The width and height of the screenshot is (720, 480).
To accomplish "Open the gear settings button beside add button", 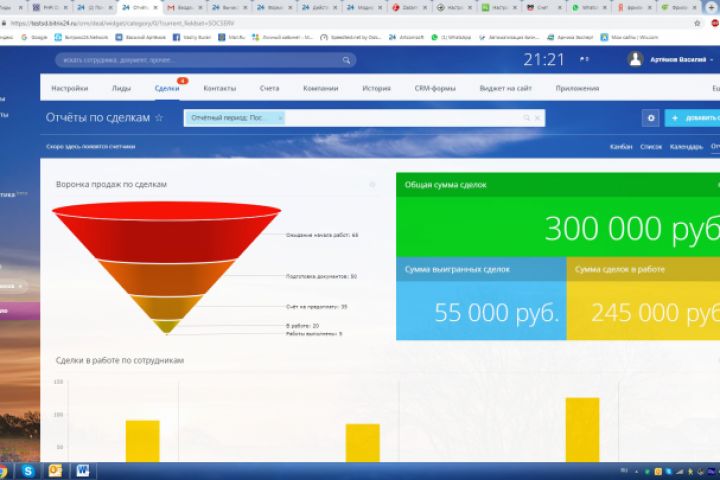I will point(651,118).
